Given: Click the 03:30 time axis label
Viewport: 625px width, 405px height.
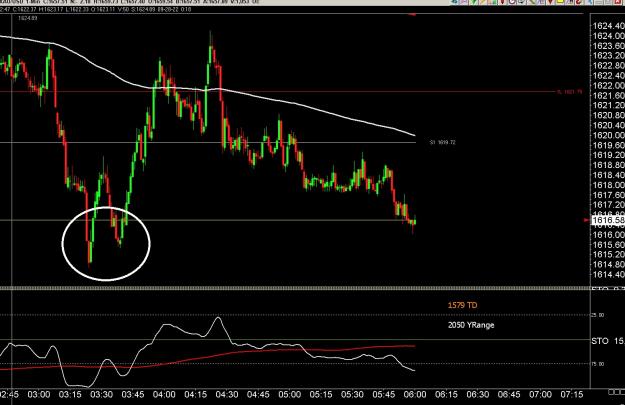Looking at the screenshot, I should 102,395.
